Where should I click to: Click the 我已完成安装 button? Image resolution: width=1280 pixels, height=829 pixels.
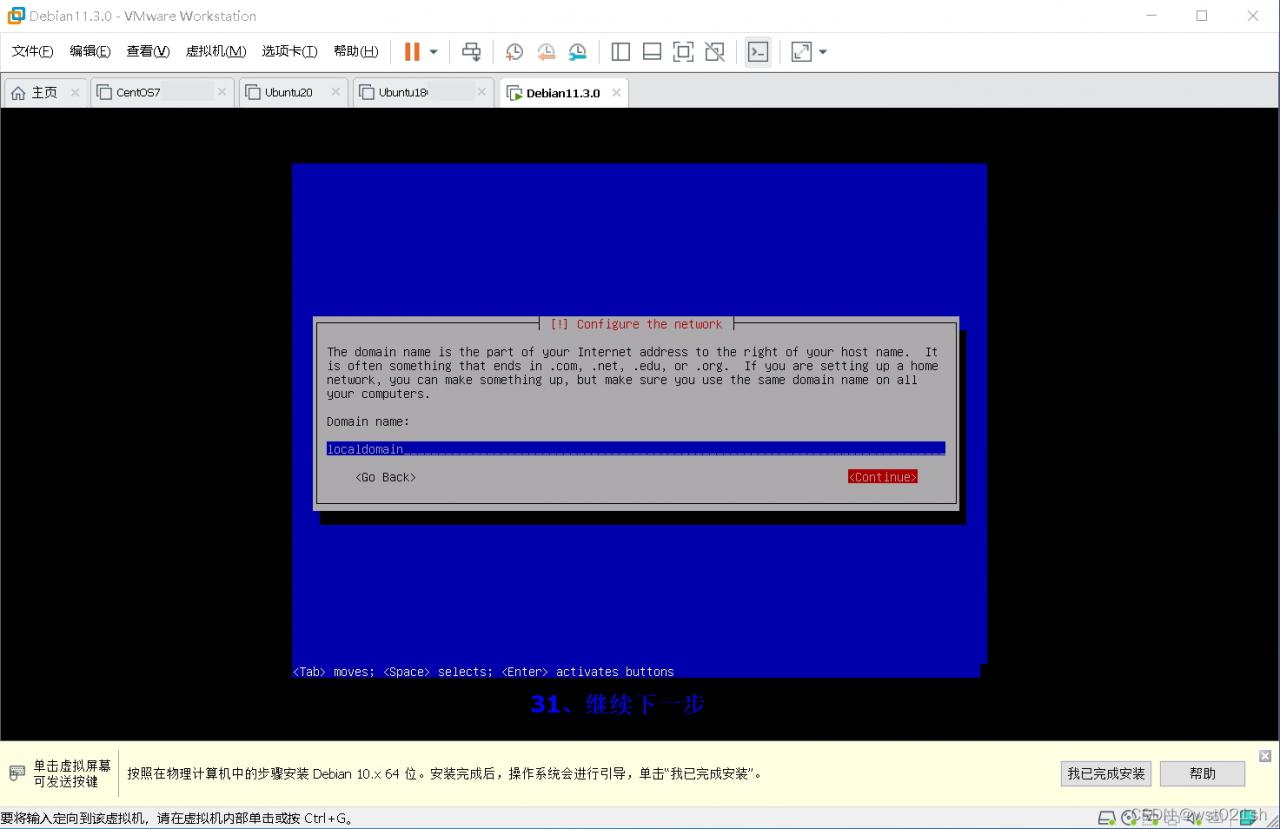pos(1106,774)
